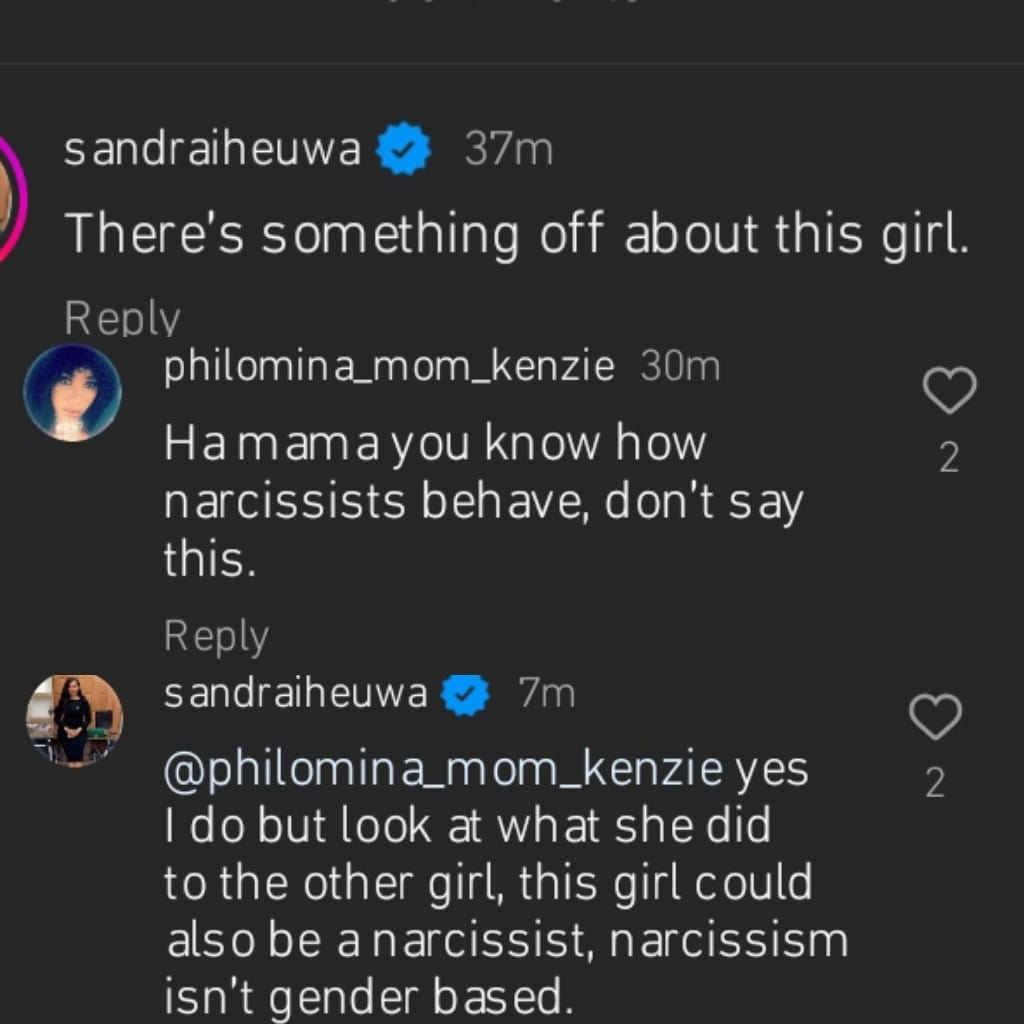Click the 30m timestamp
Viewport: 1024px width, 1024px height.
[679, 367]
